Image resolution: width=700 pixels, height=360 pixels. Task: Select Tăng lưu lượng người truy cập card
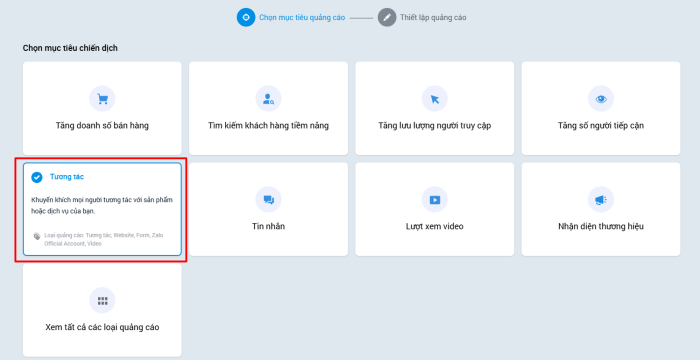click(x=435, y=109)
